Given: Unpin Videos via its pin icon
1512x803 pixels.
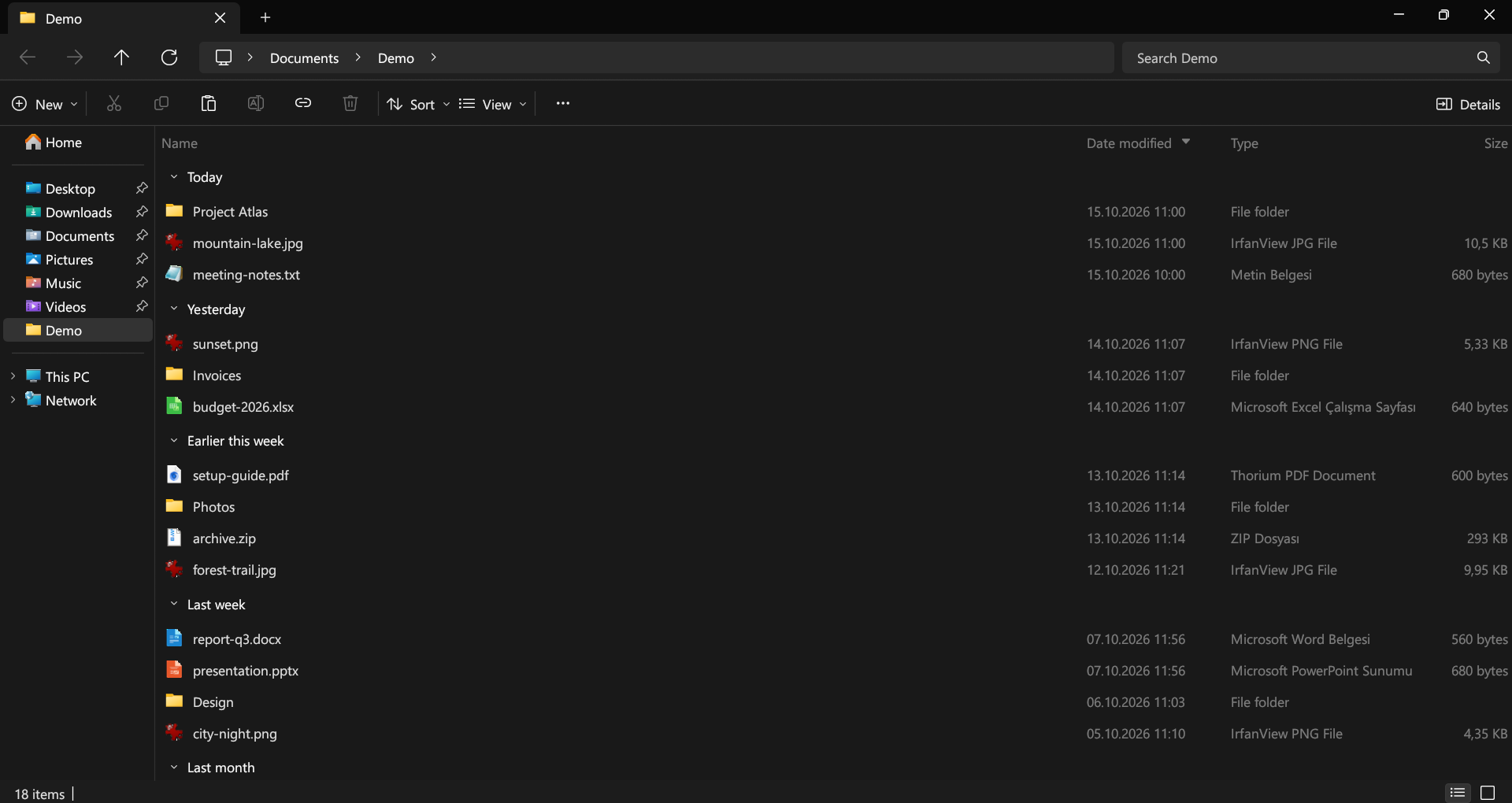Looking at the screenshot, I should pos(142,306).
